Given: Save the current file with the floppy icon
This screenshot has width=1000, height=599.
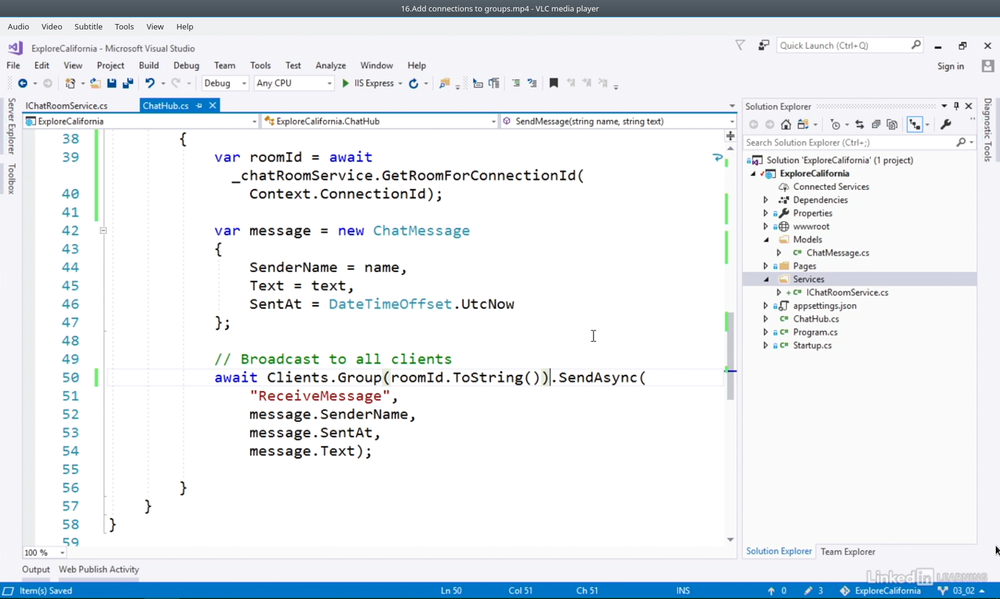Looking at the screenshot, I should coord(112,84).
